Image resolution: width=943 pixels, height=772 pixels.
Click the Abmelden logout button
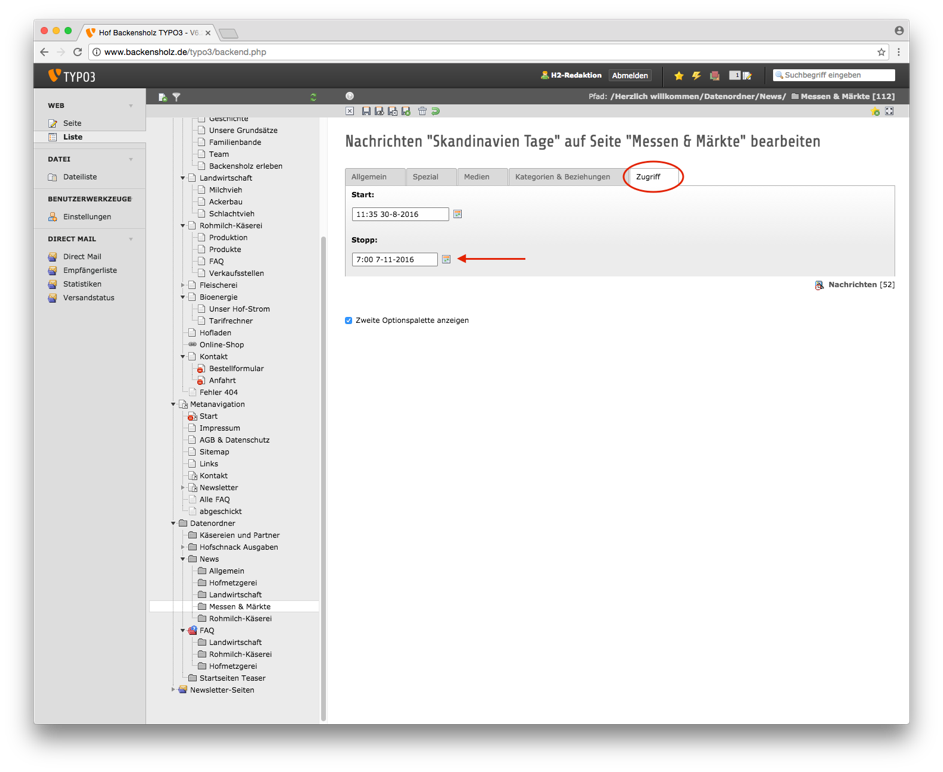pos(630,75)
